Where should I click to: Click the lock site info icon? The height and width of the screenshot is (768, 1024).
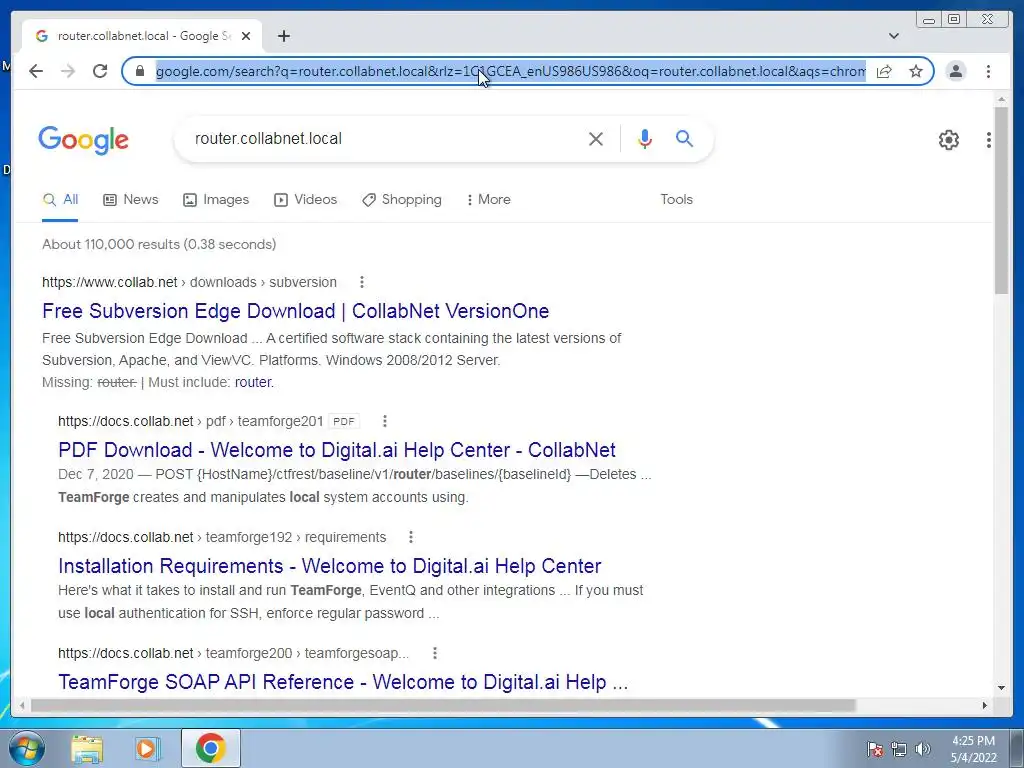(140, 71)
